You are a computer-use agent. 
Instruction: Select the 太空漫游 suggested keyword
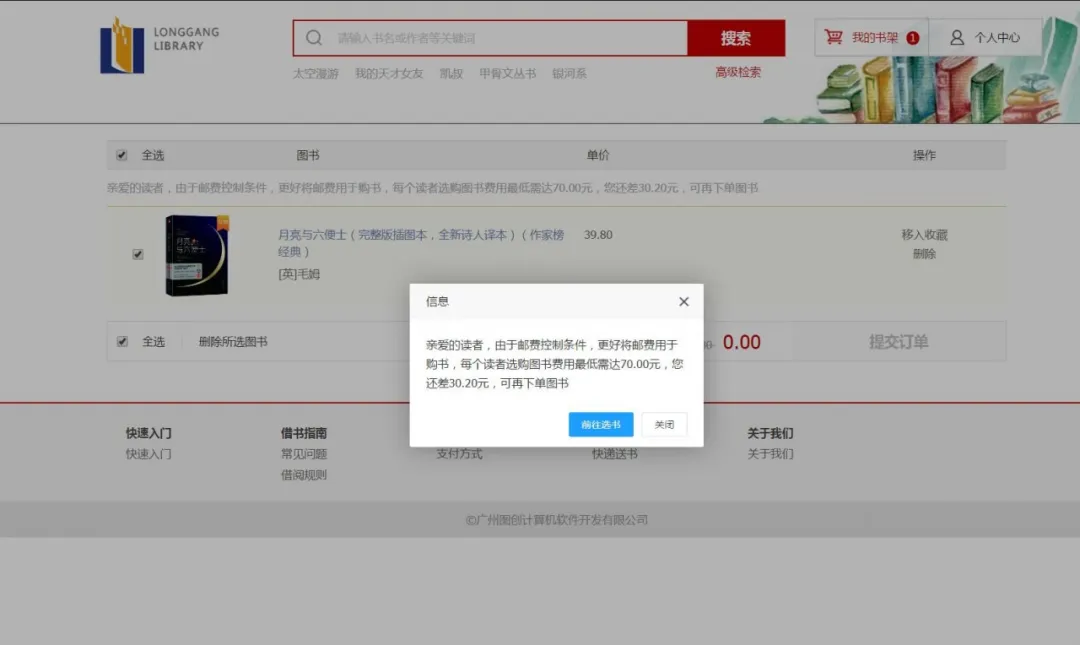(315, 73)
